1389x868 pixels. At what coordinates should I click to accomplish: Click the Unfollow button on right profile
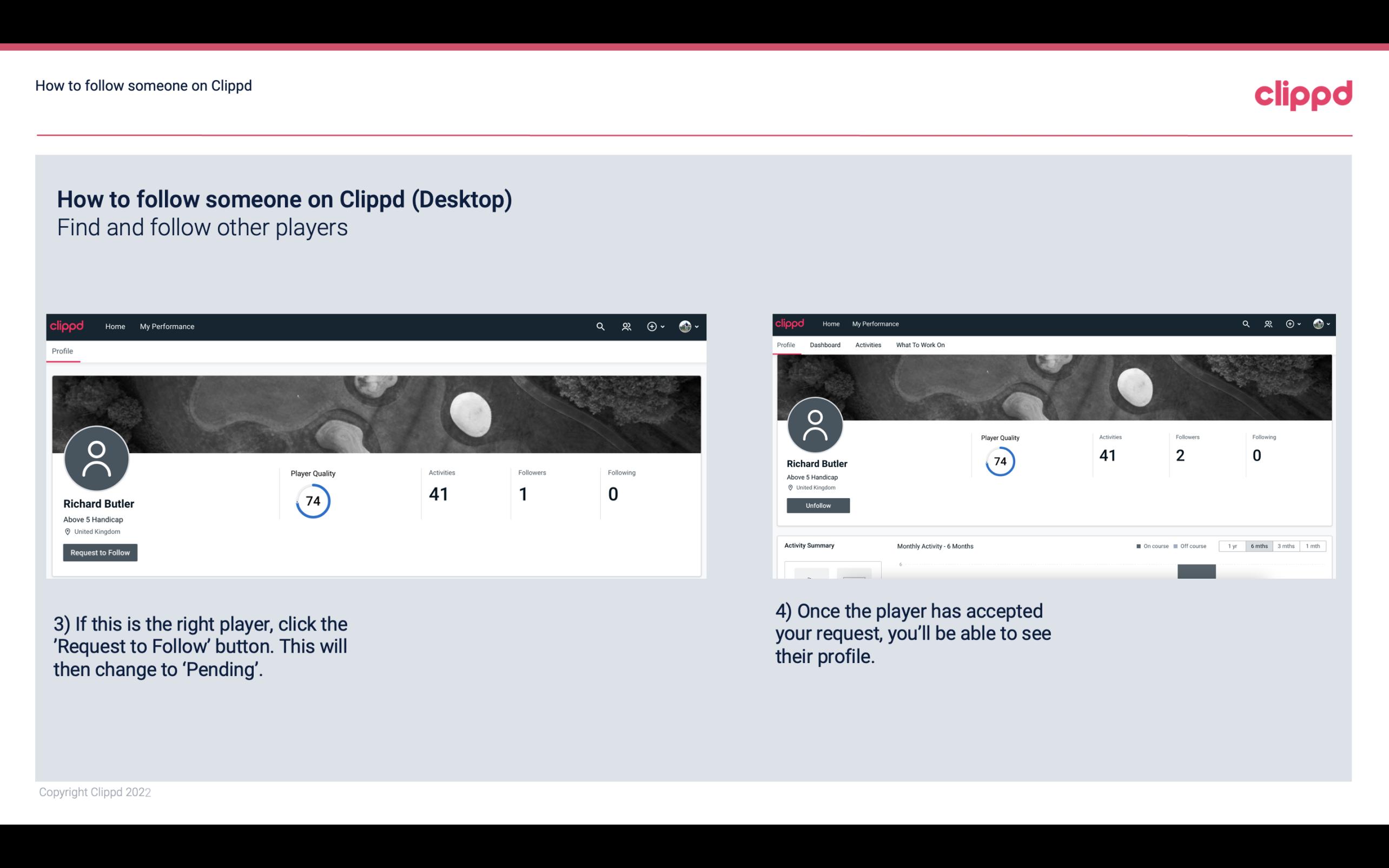[818, 505]
